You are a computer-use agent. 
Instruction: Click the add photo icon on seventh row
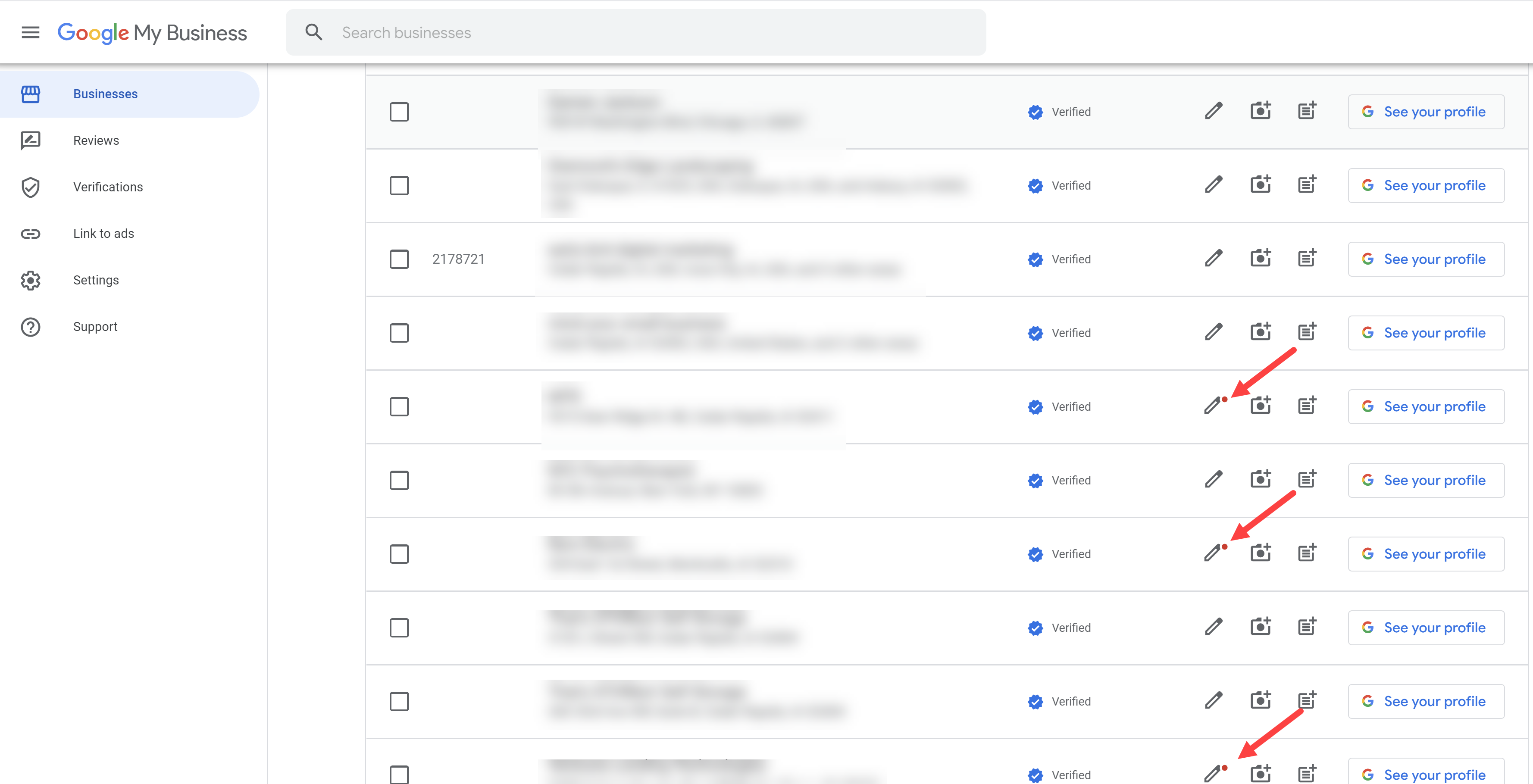point(1259,553)
